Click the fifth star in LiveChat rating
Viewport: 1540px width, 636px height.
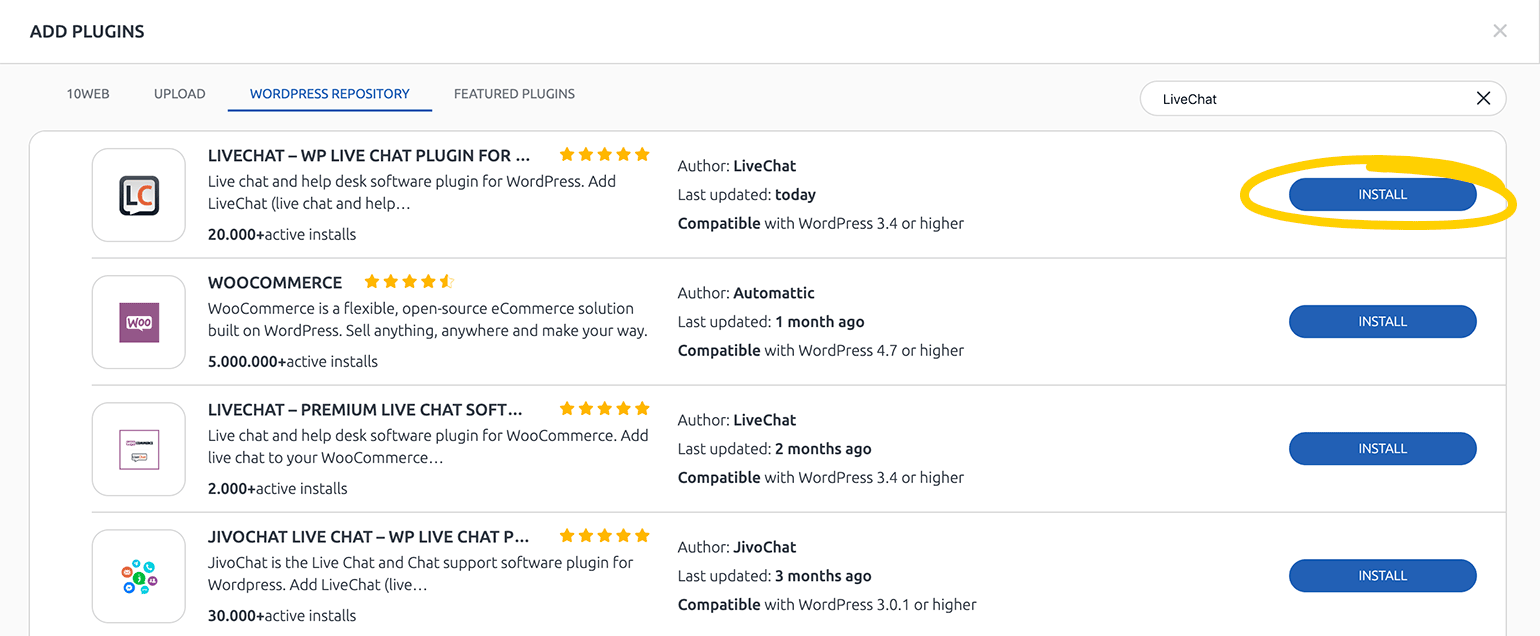click(641, 154)
